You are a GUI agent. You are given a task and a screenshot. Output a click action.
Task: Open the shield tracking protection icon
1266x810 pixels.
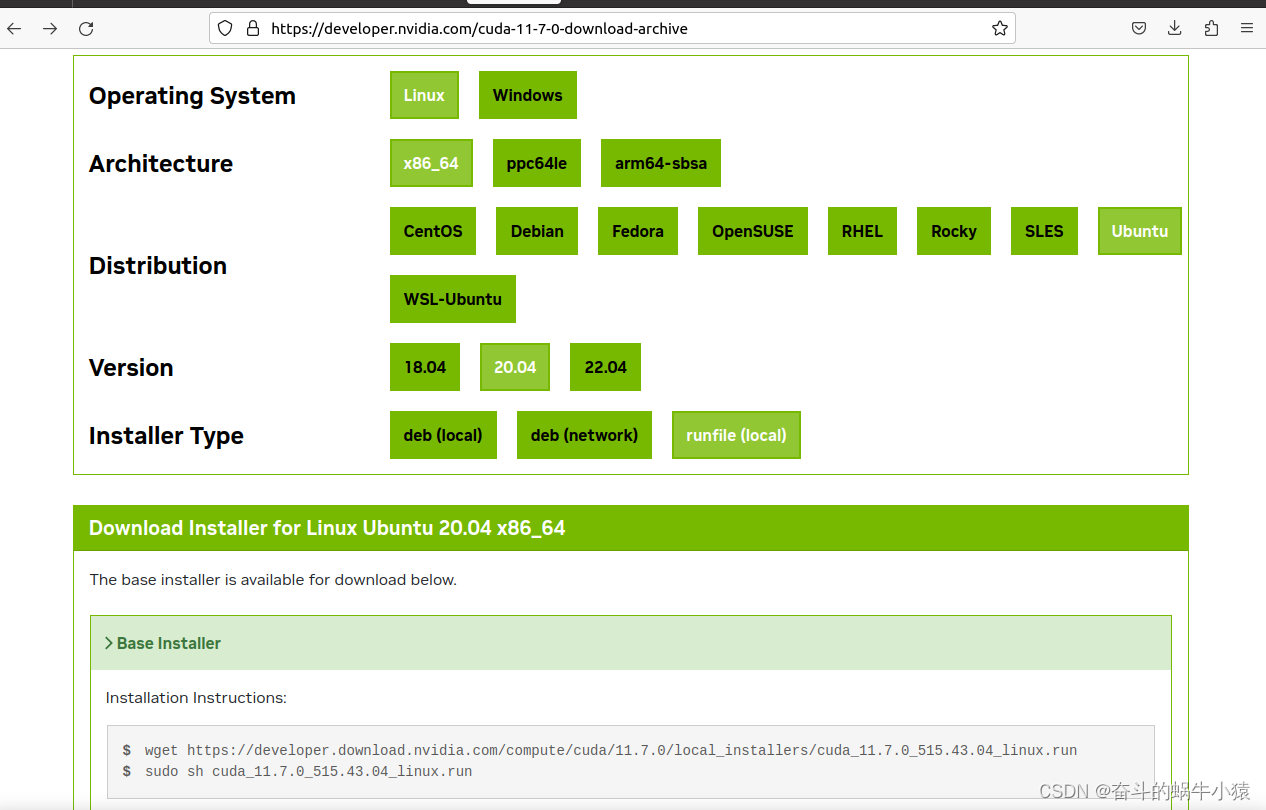click(225, 29)
